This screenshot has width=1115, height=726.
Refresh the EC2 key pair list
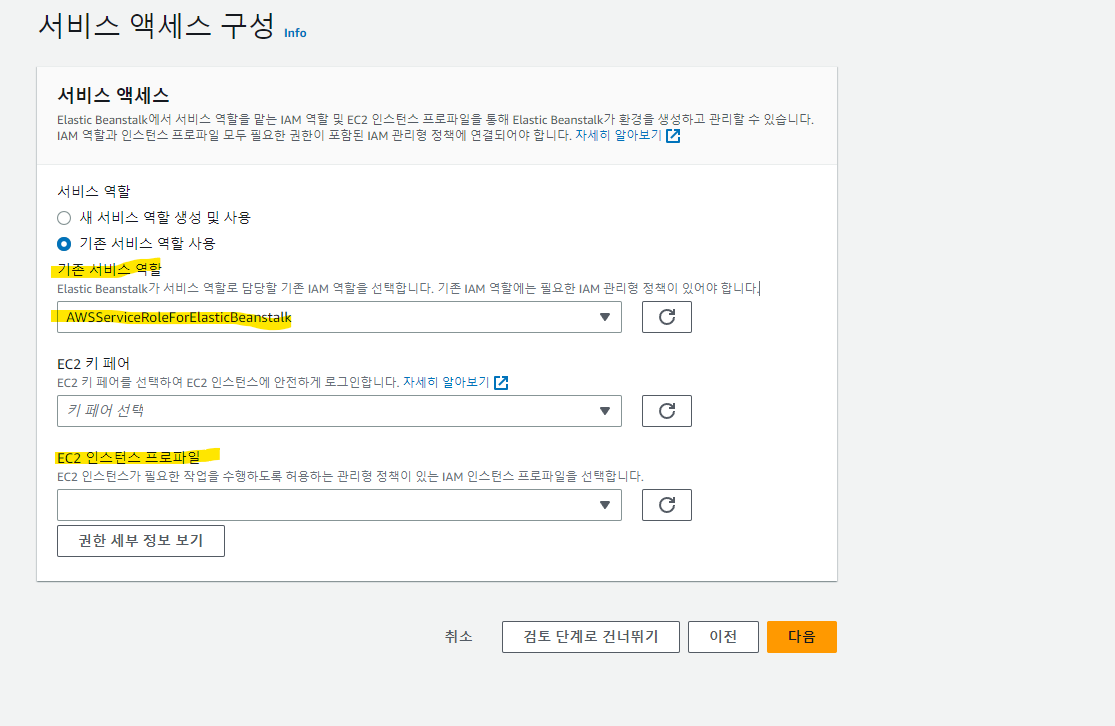click(666, 411)
